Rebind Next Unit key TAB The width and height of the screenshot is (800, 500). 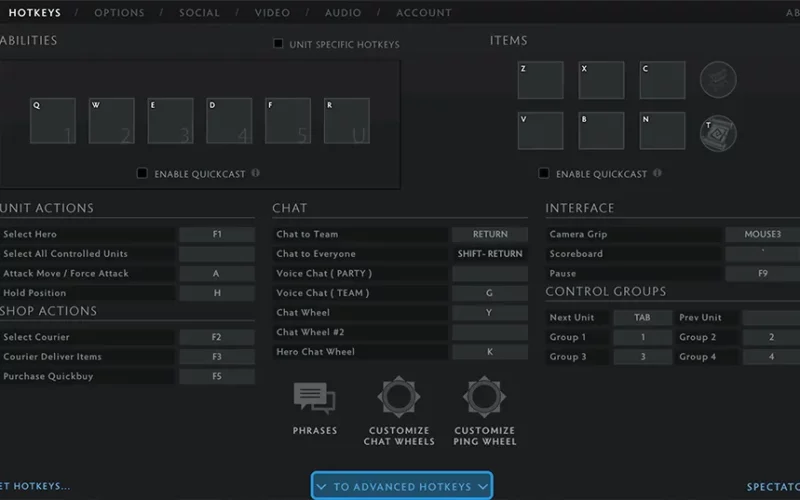point(642,317)
